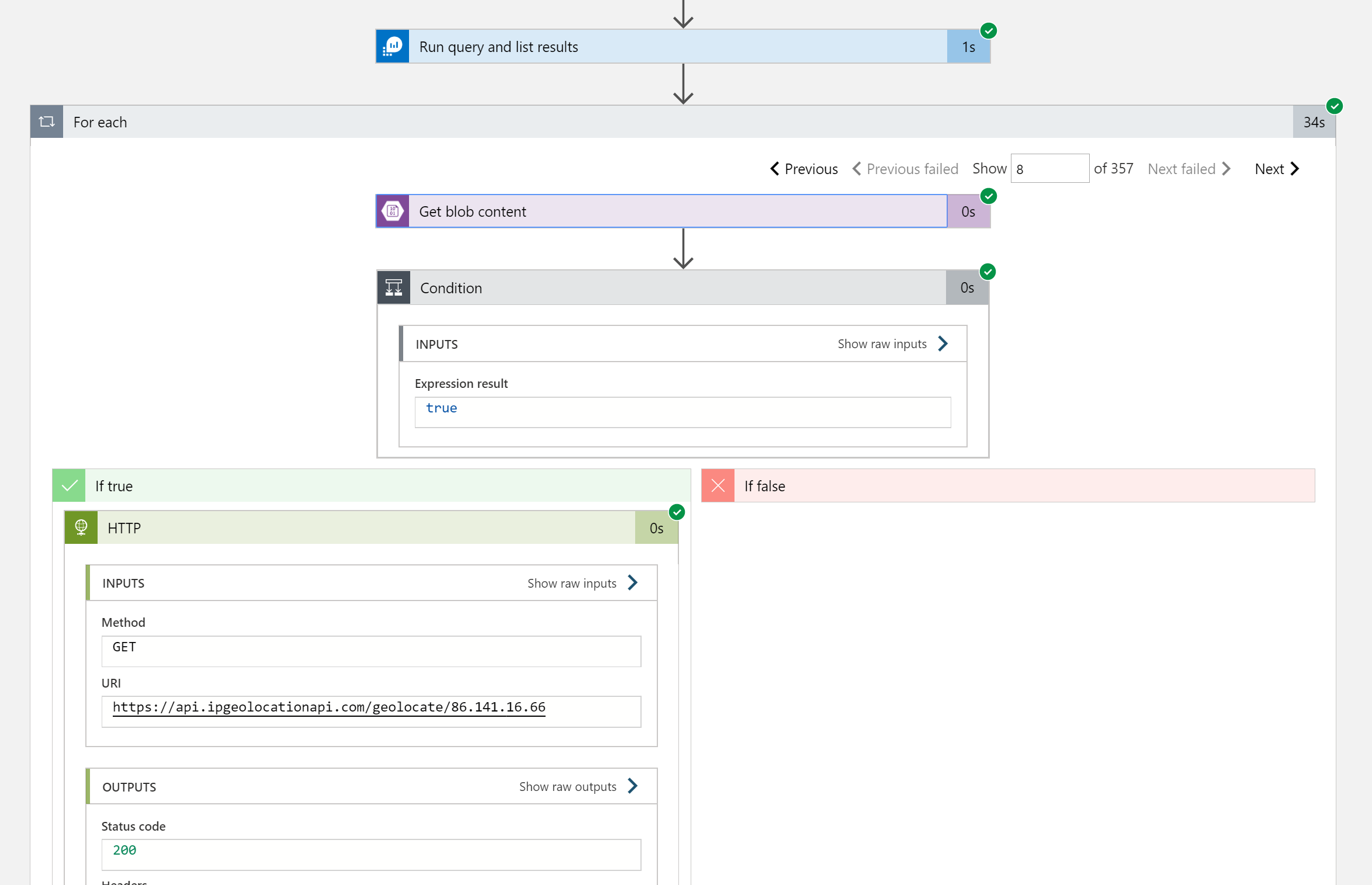1372x885 pixels.
Task: Click the Run query 1s duration badge
Action: pos(968,47)
